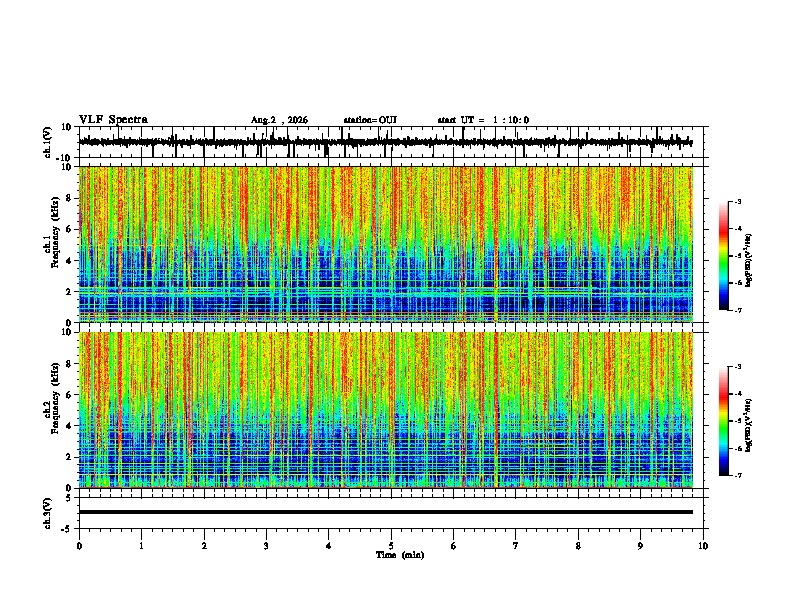Click the '-3' label on the ch.1 color bar
792x612 pixels.
[x=737, y=201]
